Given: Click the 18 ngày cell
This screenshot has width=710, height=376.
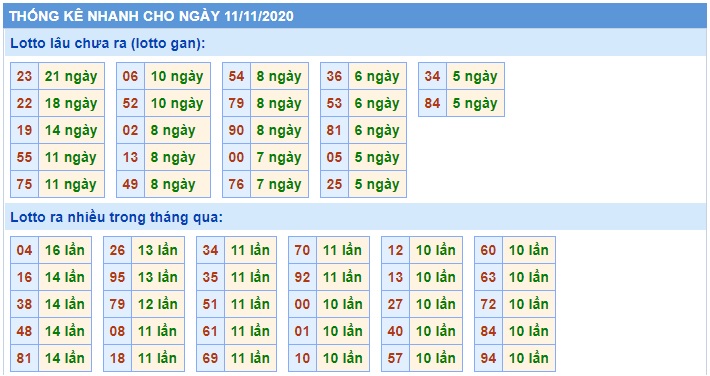Looking at the screenshot, I should pos(71,103).
